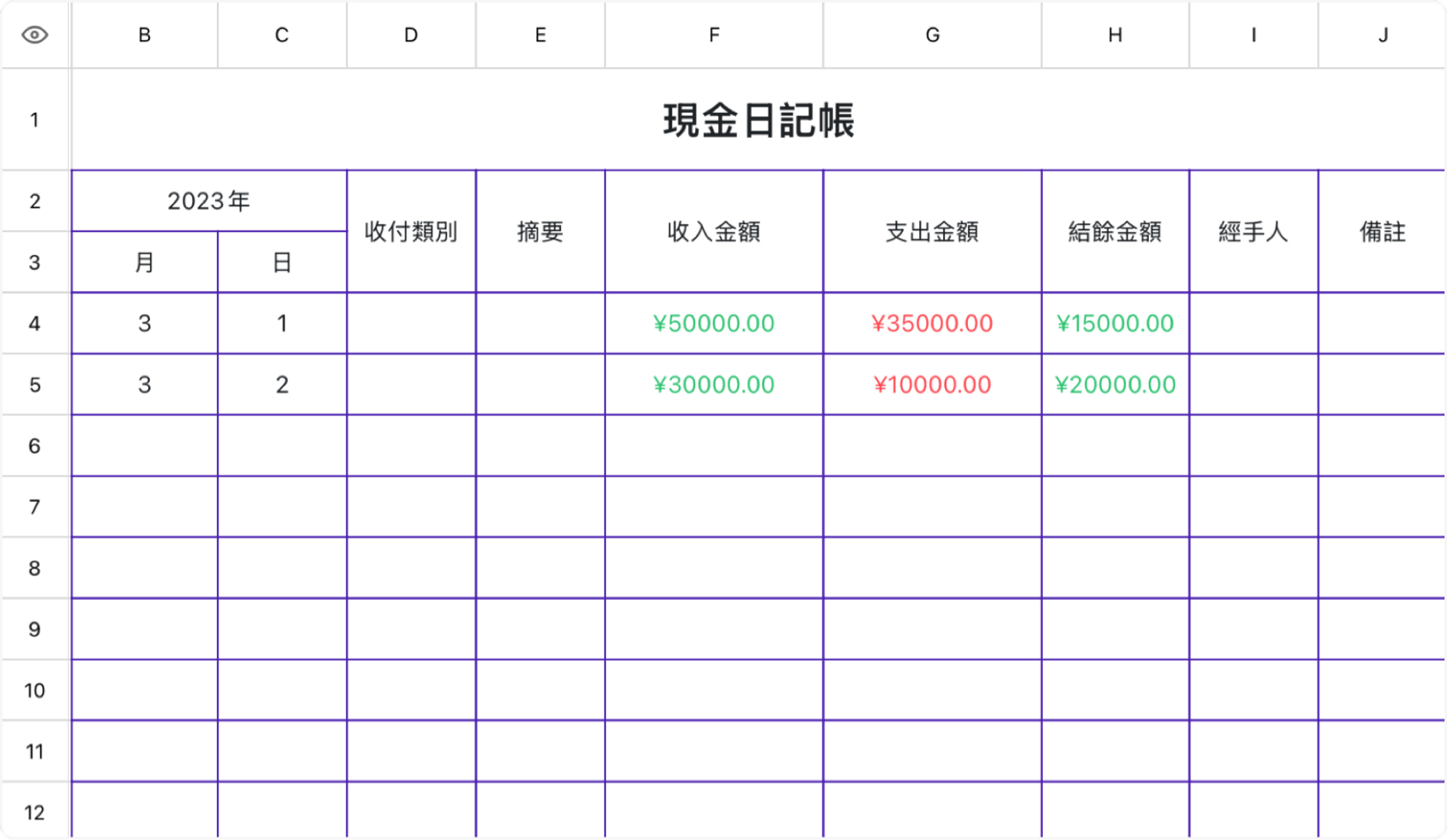Select column D header

click(x=411, y=35)
